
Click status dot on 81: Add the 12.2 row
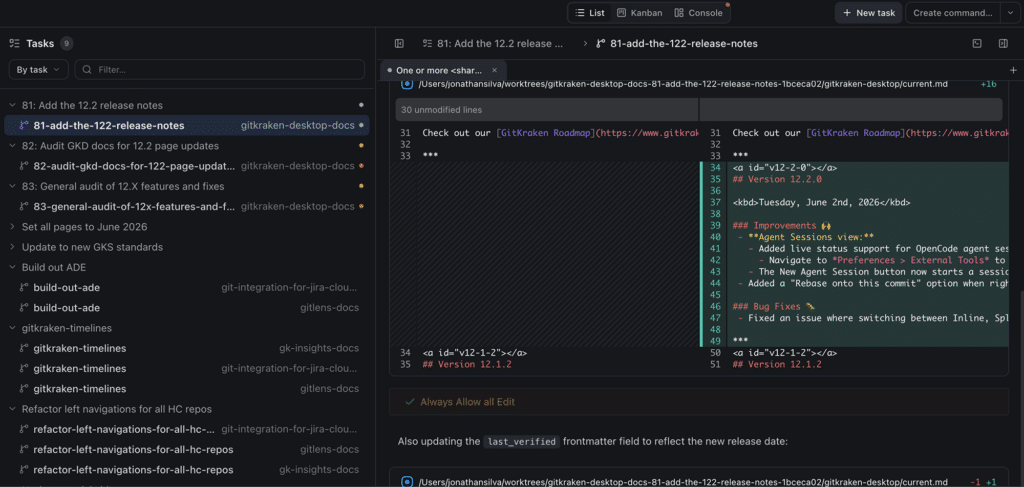(x=361, y=105)
